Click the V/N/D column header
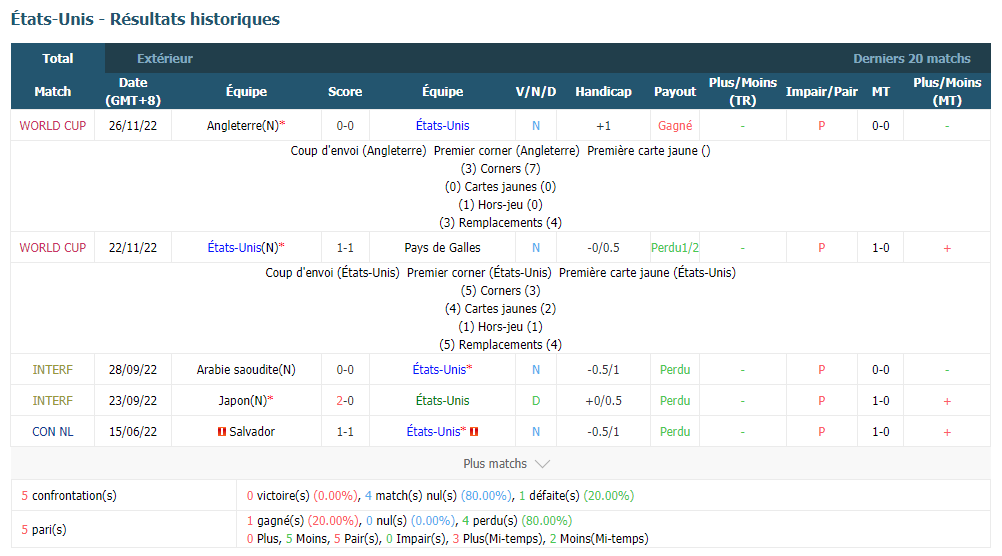The width and height of the screenshot is (1002, 556). (x=536, y=91)
